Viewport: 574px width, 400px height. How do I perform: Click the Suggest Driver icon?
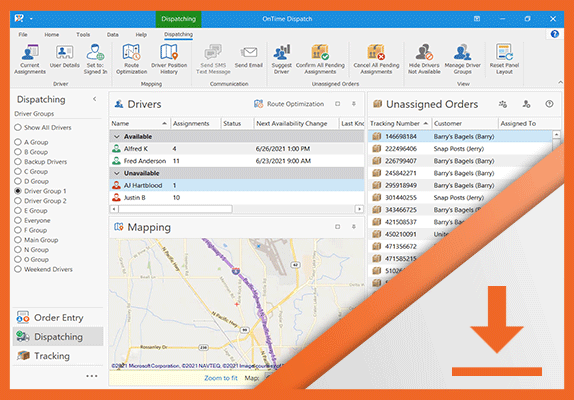[x=282, y=59]
